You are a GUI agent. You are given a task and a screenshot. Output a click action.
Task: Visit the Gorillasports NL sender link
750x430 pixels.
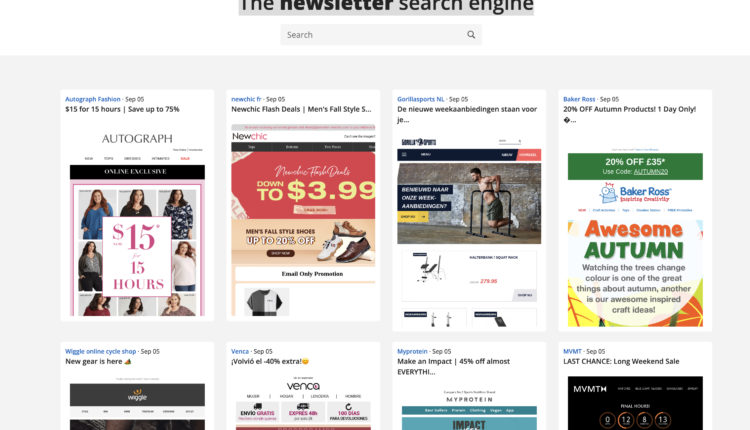[421, 99]
